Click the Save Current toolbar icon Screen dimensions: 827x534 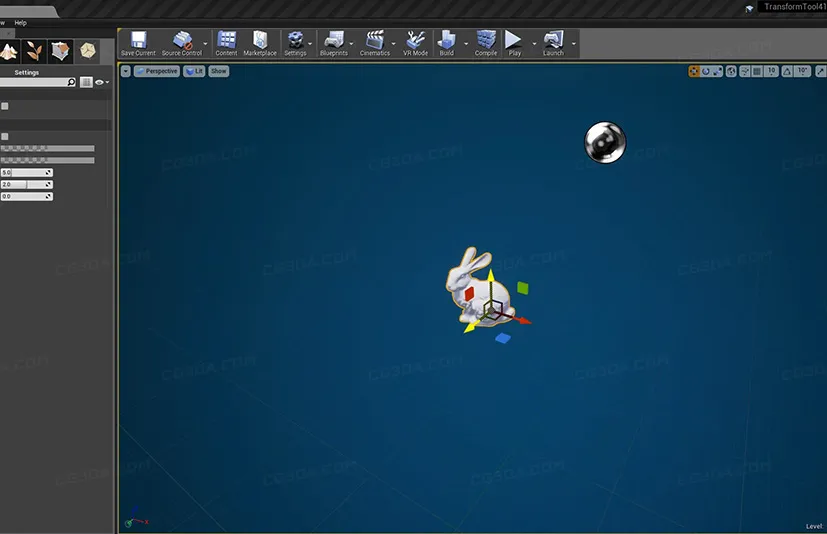click(x=138, y=43)
